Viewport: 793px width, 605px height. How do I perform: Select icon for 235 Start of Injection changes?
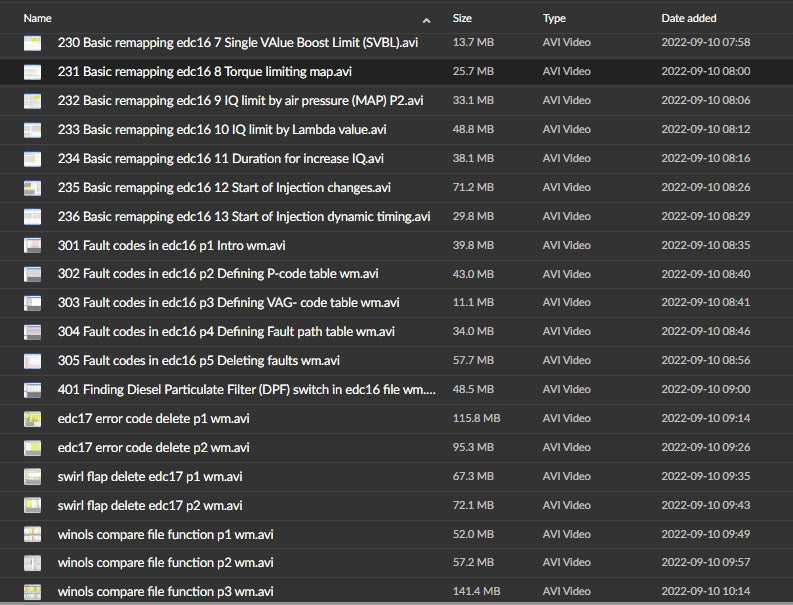click(x=33, y=188)
